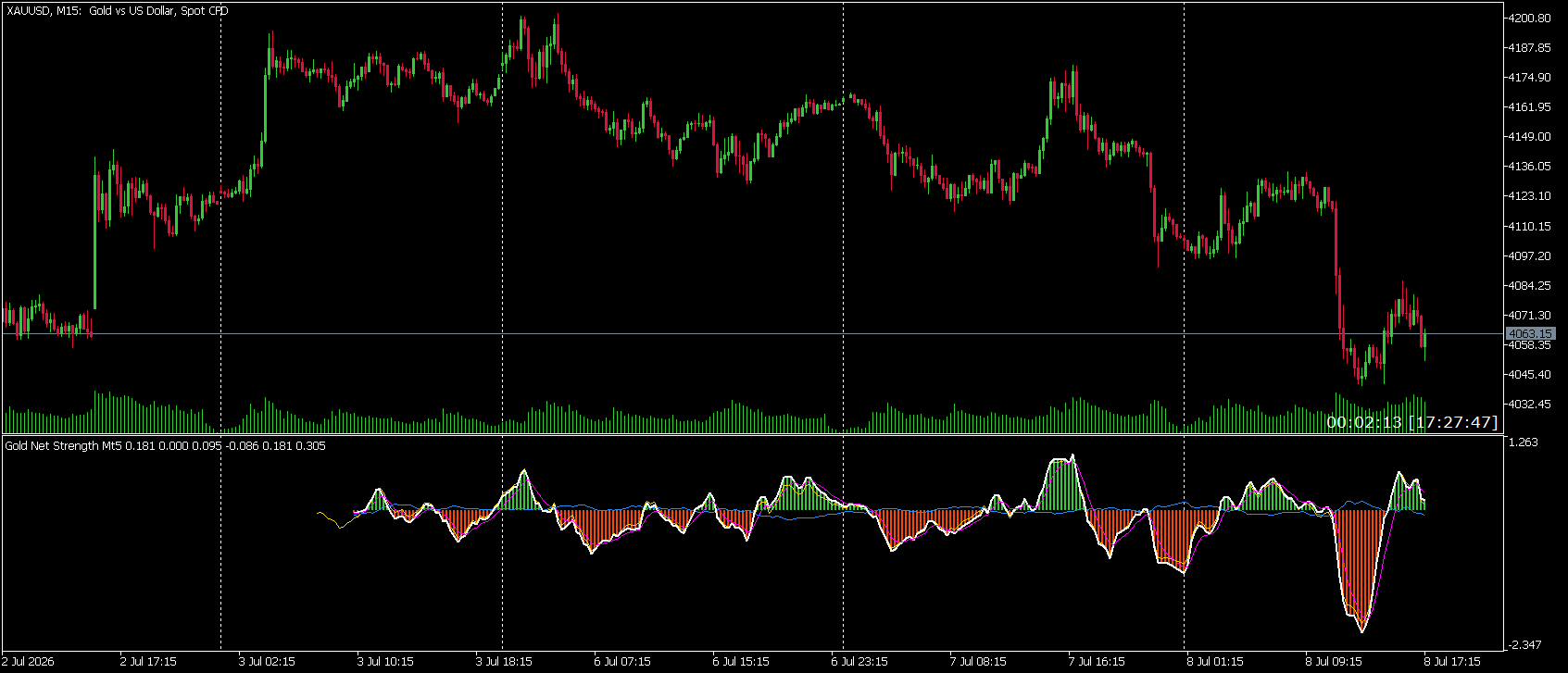Click the 8 Jul 17:15 time label
Screen dimensions: 1568x673
(x=1452, y=662)
